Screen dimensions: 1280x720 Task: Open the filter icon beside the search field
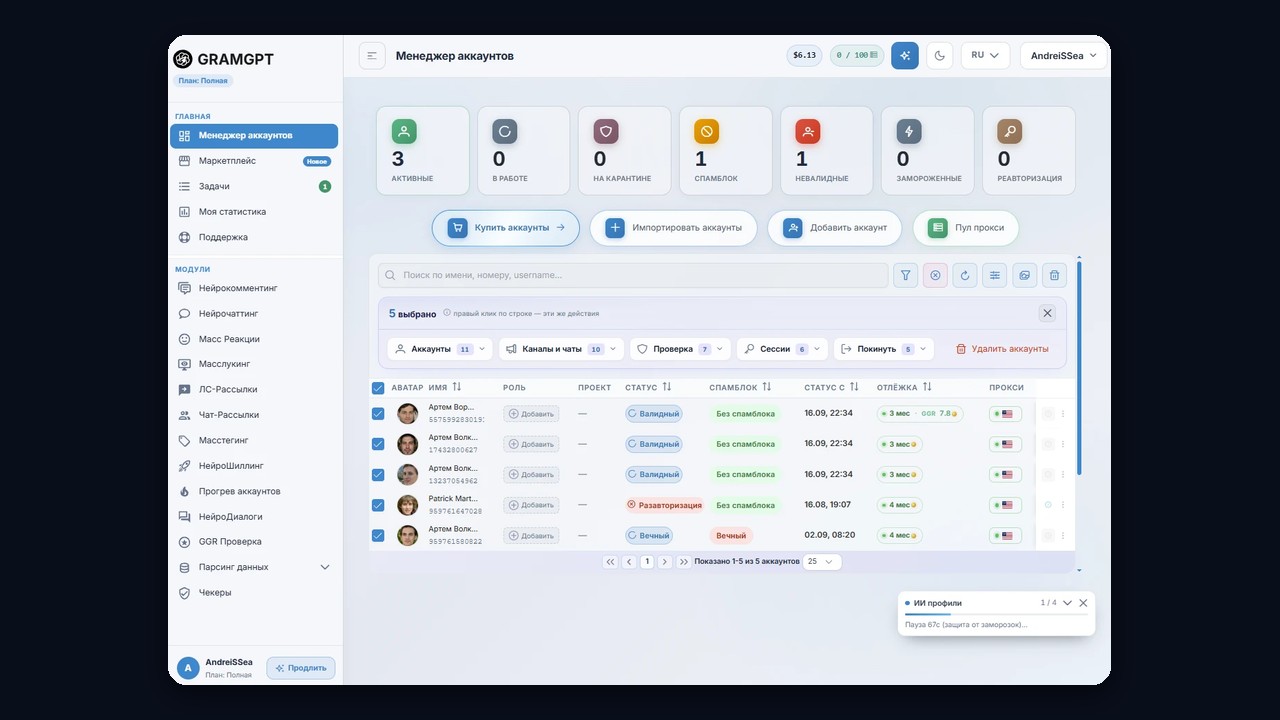point(905,275)
